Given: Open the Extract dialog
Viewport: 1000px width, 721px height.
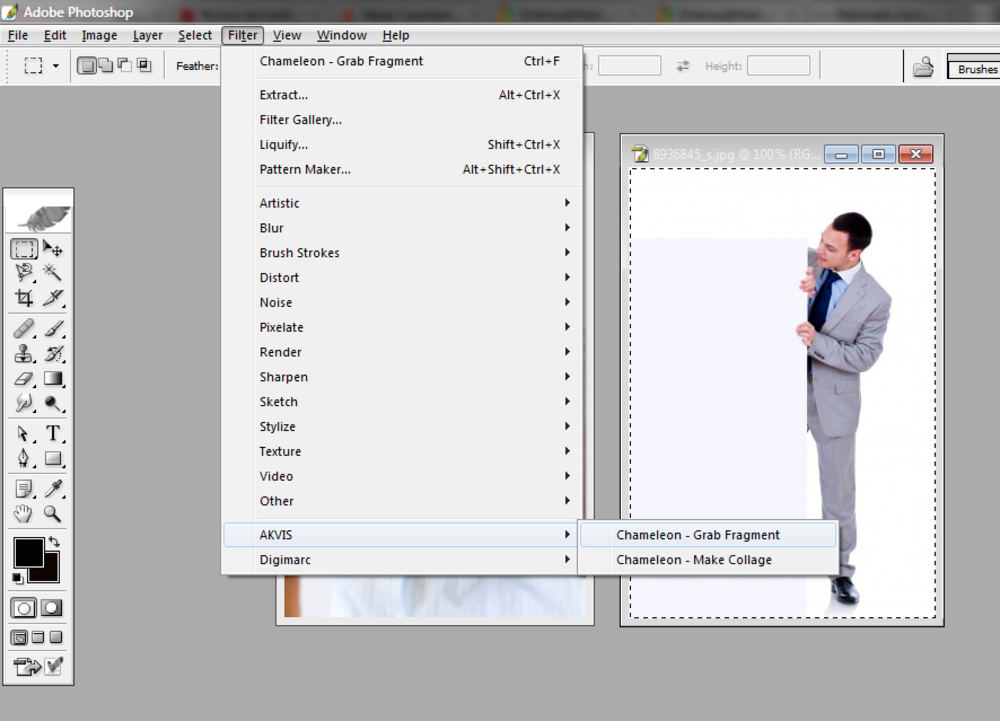Looking at the screenshot, I should (402, 94).
